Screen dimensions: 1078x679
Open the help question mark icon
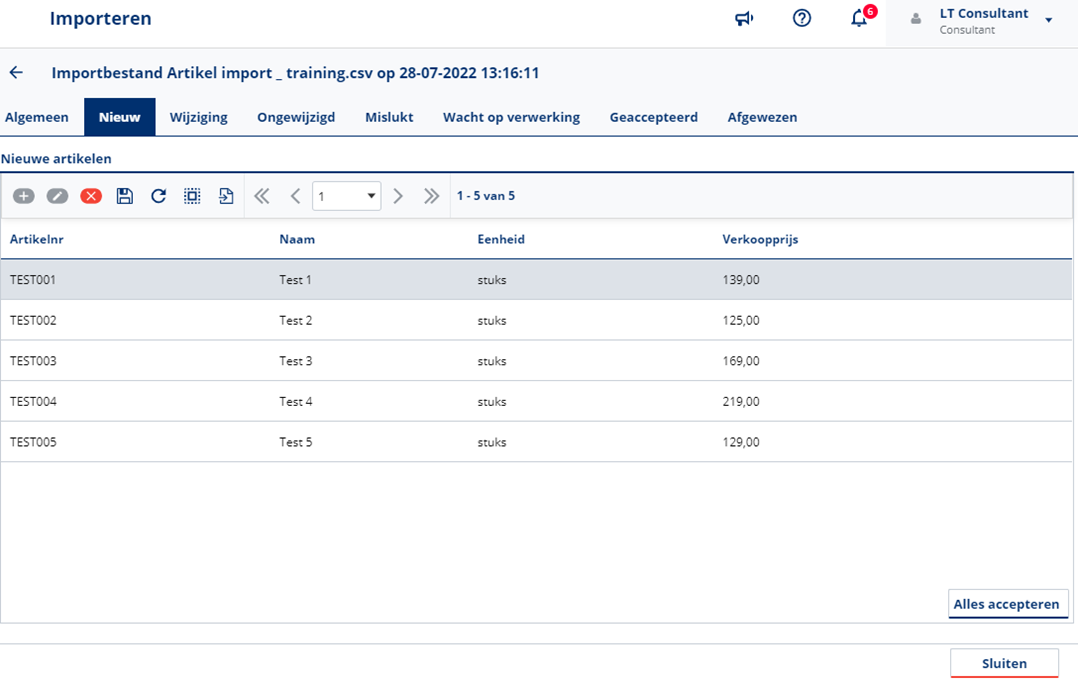(801, 18)
